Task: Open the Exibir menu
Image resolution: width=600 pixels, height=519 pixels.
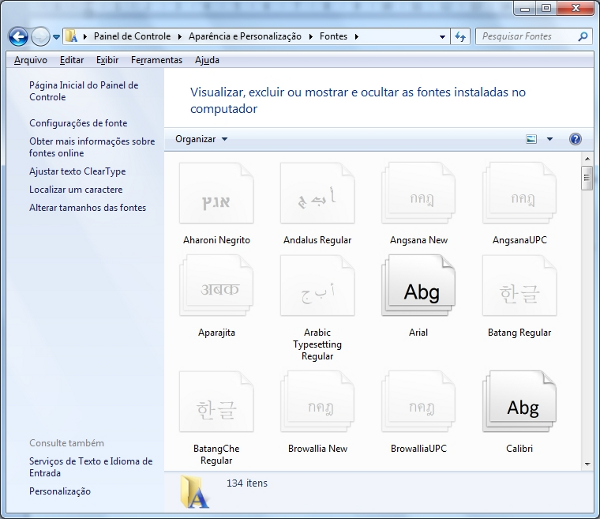Action: (107, 60)
